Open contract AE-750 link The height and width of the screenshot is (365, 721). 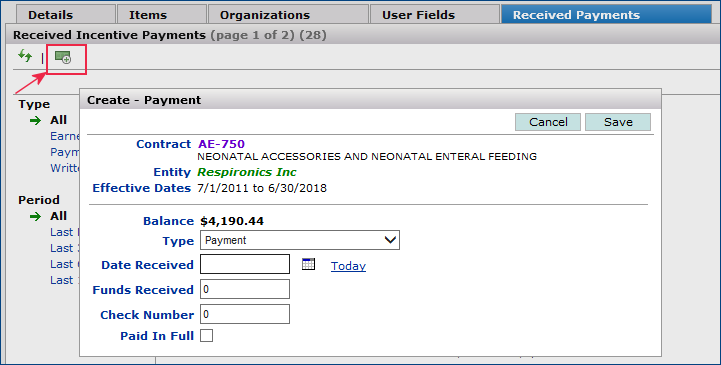(x=221, y=144)
